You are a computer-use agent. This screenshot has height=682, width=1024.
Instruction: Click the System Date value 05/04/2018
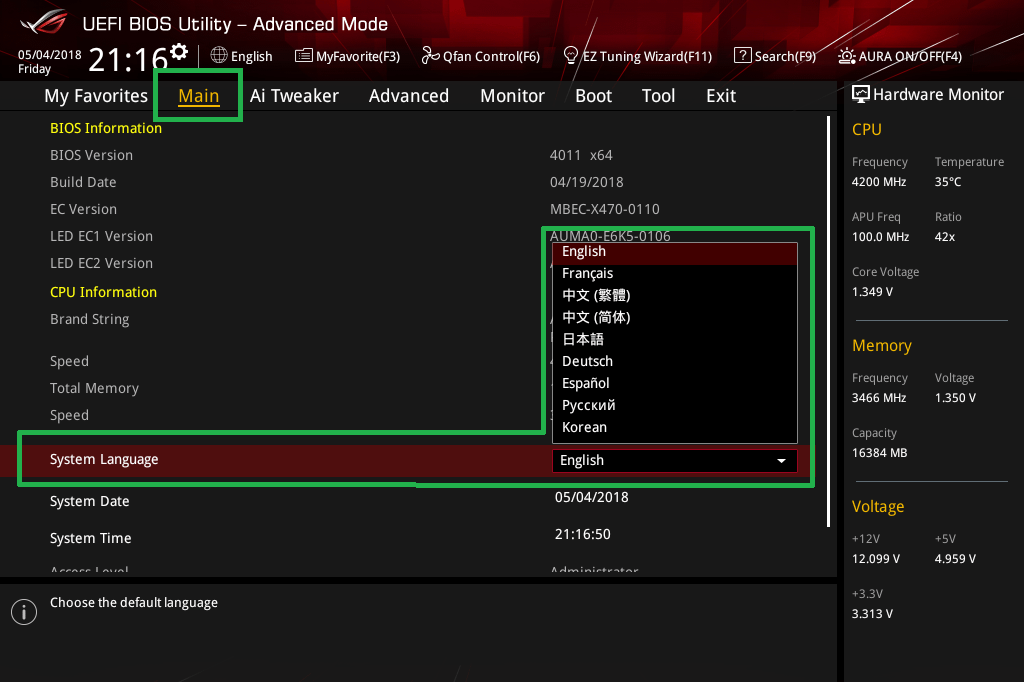(592, 497)
